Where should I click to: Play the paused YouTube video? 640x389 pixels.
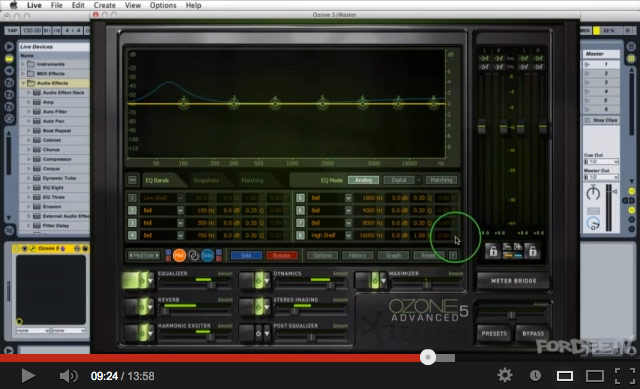pyautogui.click(x=28, y=376)
